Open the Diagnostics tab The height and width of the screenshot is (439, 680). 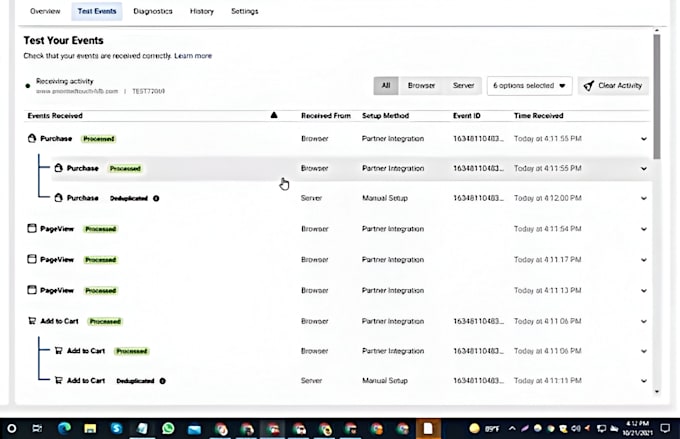point(153,11)
